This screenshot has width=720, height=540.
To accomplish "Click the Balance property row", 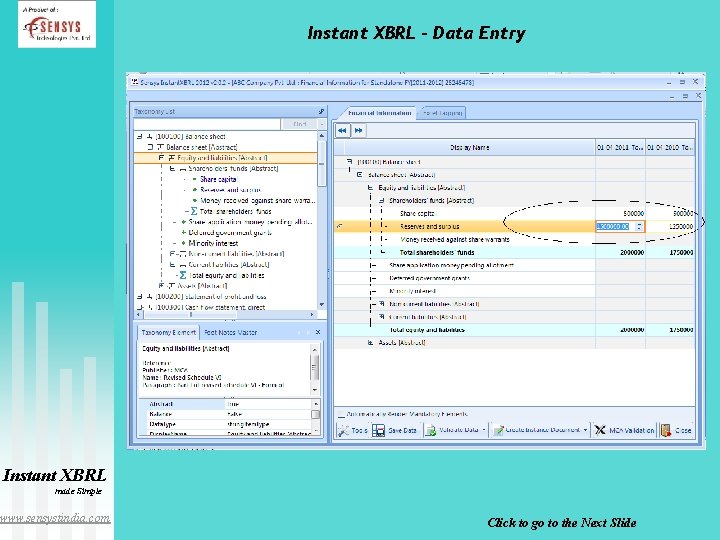I will tap(225, 414).
